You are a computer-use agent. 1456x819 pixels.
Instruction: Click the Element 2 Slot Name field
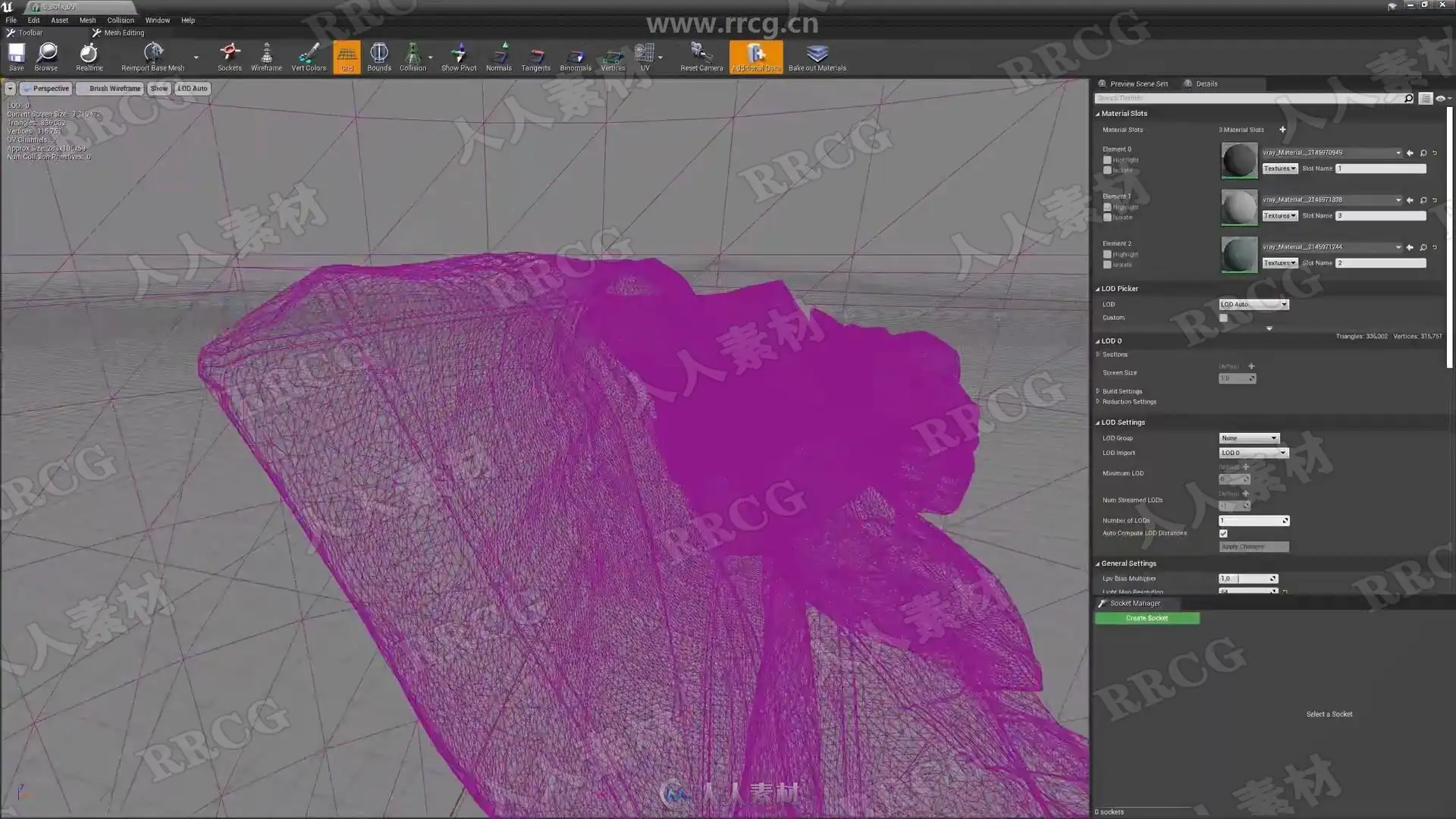point(1380,263)
